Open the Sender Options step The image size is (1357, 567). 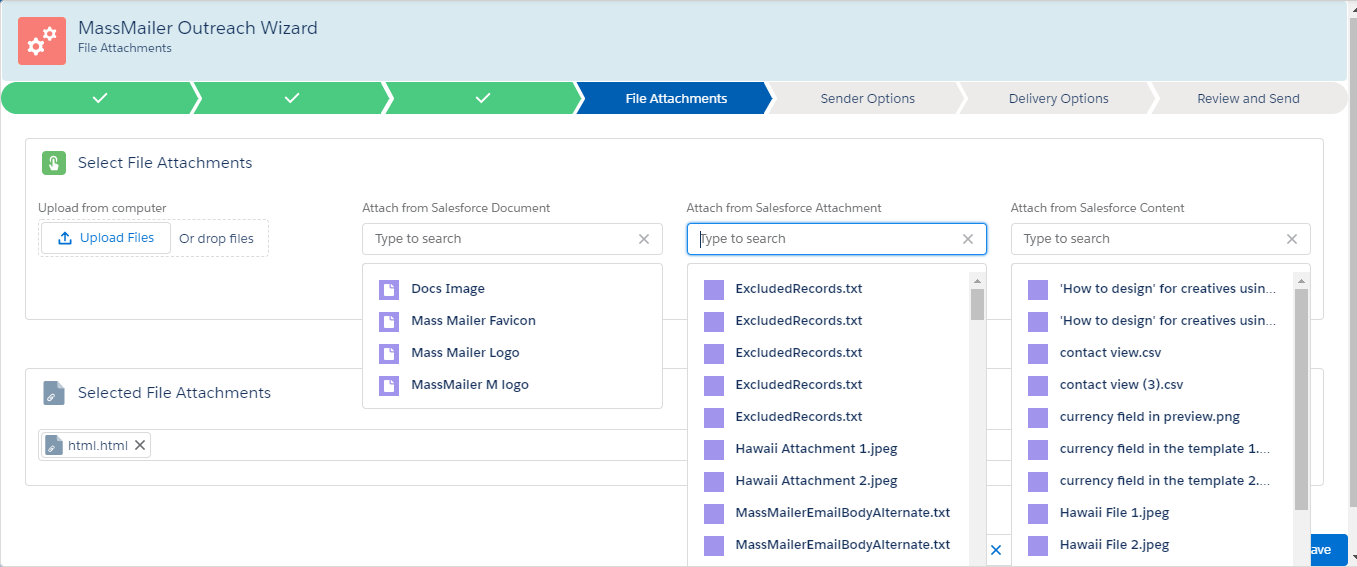867,98
